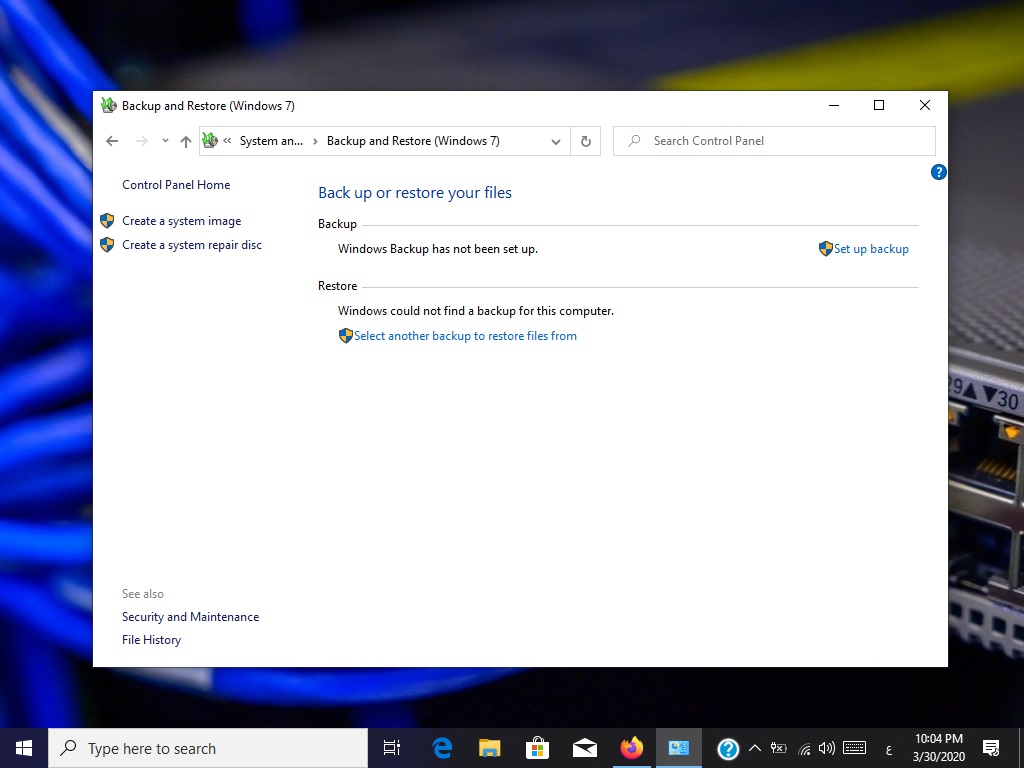Click the battery status tray icon
Viewport: 1024px width, 768px height.
click(x=778, y=748)
